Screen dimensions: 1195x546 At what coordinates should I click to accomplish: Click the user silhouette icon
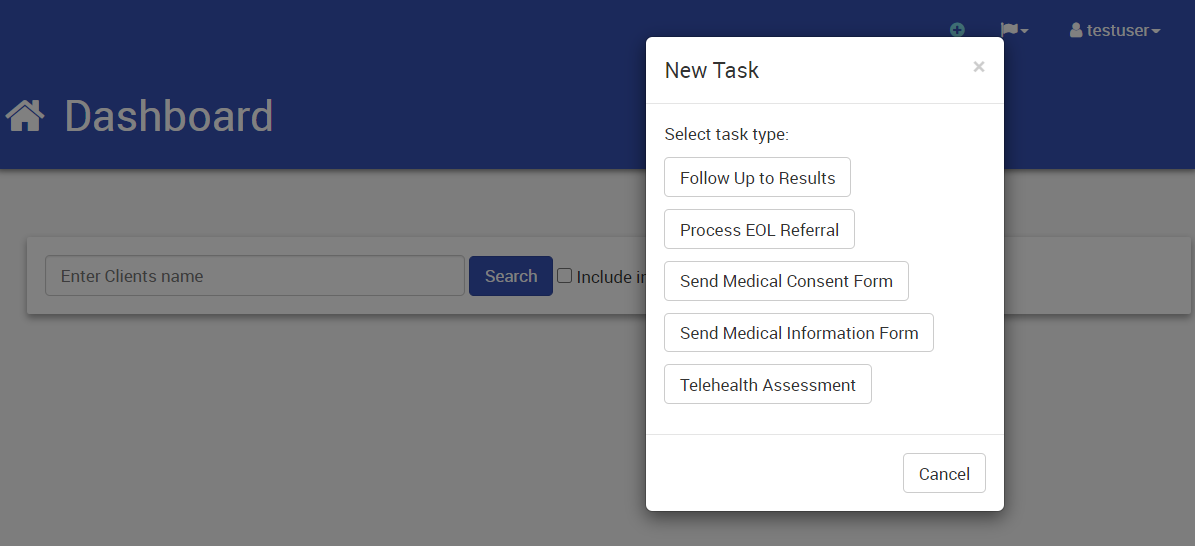(1076, 31)
